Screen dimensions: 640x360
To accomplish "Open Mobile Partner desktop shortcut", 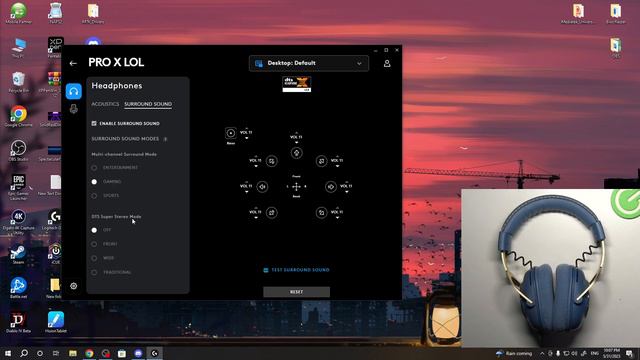I will (x=18, y=13).
